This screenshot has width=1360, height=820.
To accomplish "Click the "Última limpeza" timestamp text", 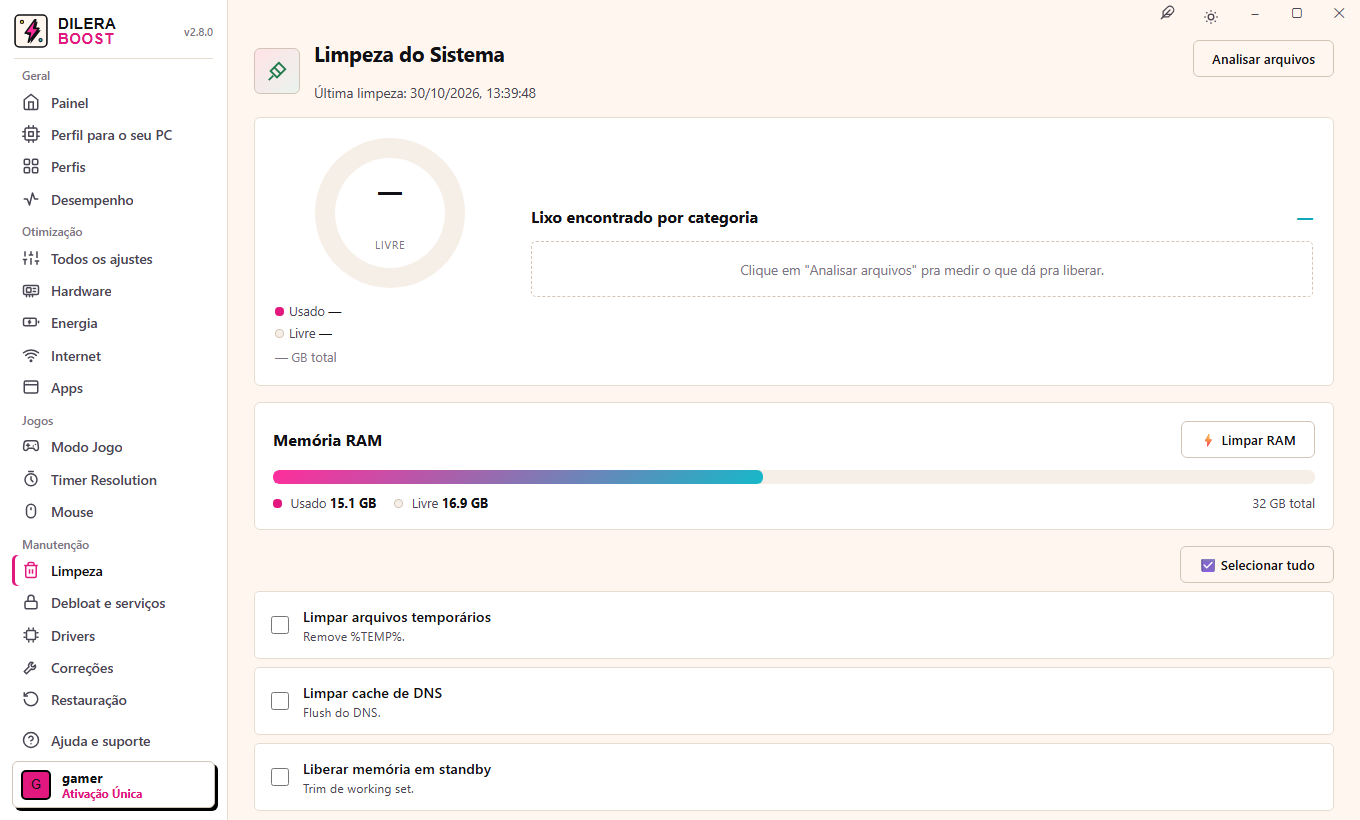I will tap(425, 93).
